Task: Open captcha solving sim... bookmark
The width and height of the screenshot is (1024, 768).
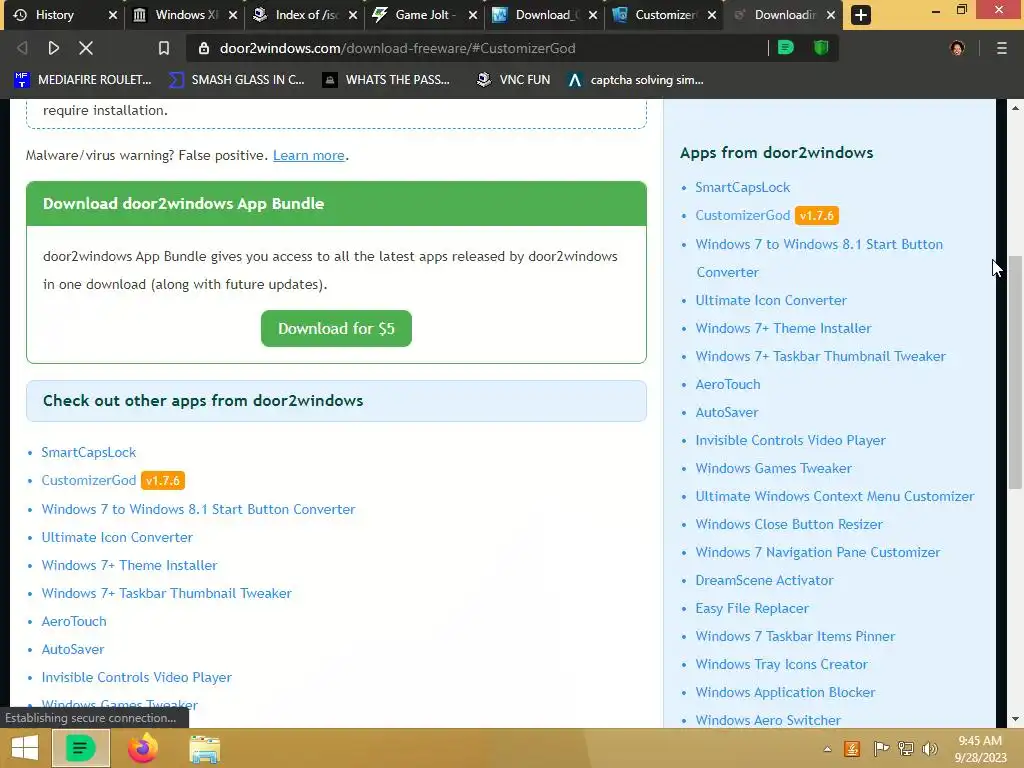Action: coord(635,80)
